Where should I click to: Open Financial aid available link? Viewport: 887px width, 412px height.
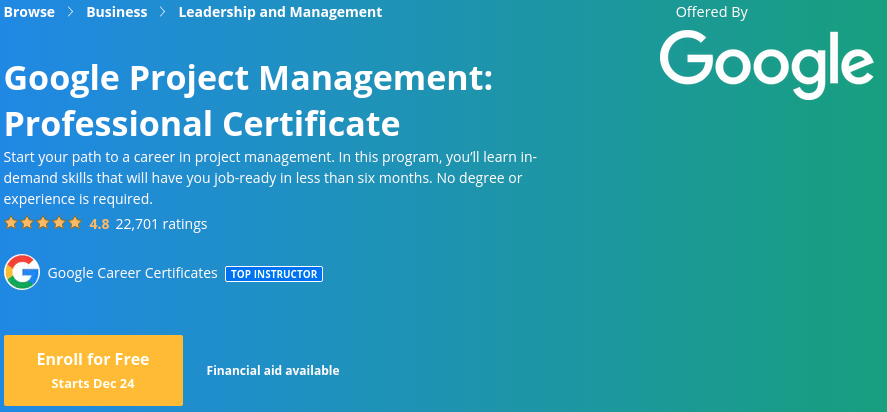(x=273, y=371)
